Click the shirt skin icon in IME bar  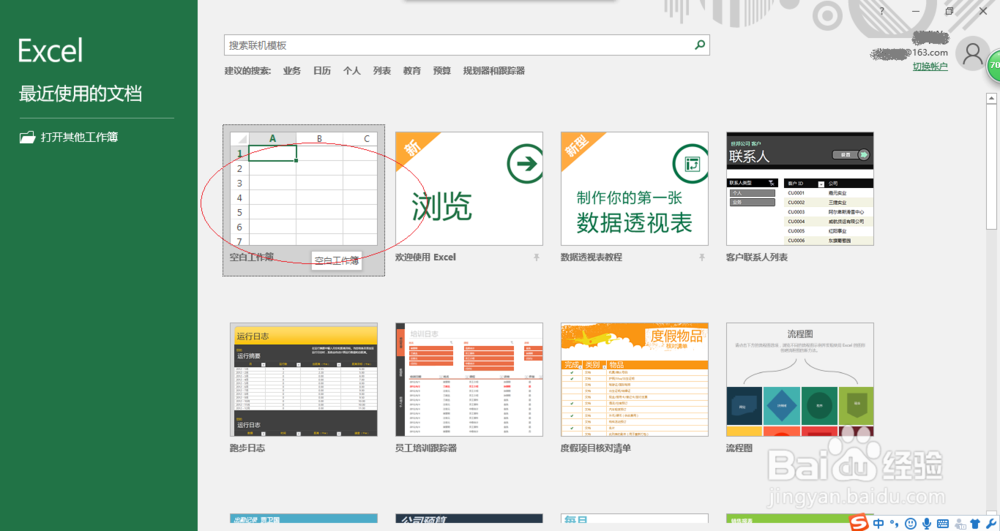pos(974,523)
